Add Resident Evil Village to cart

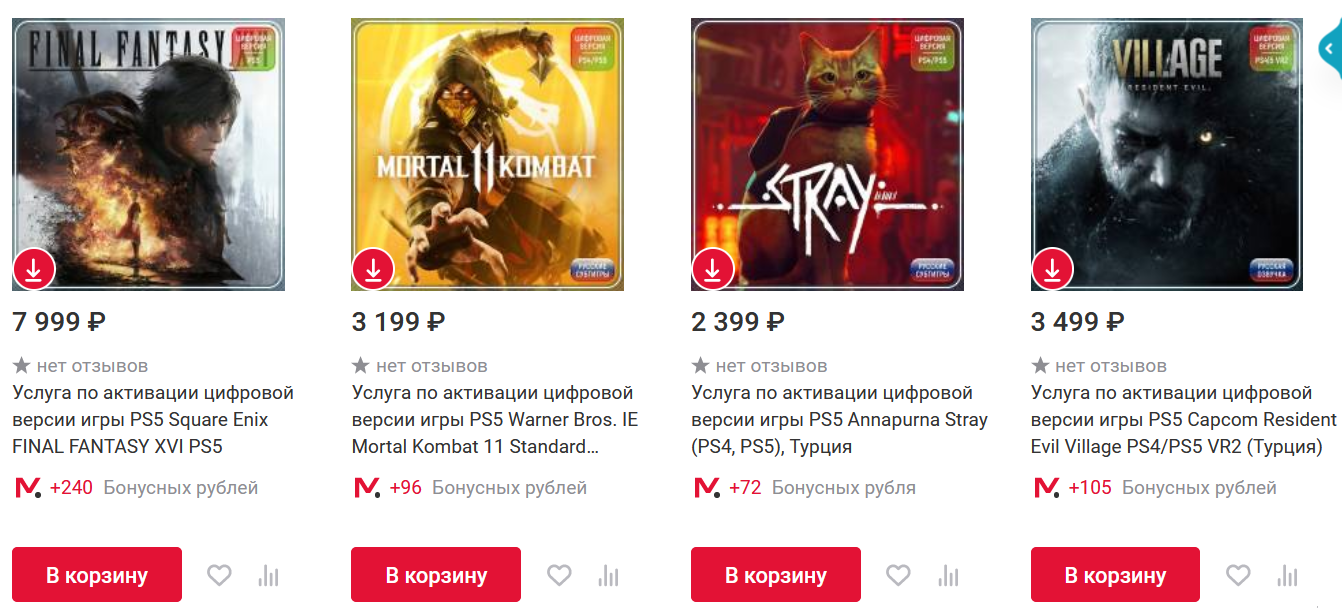pos(1115,575)
